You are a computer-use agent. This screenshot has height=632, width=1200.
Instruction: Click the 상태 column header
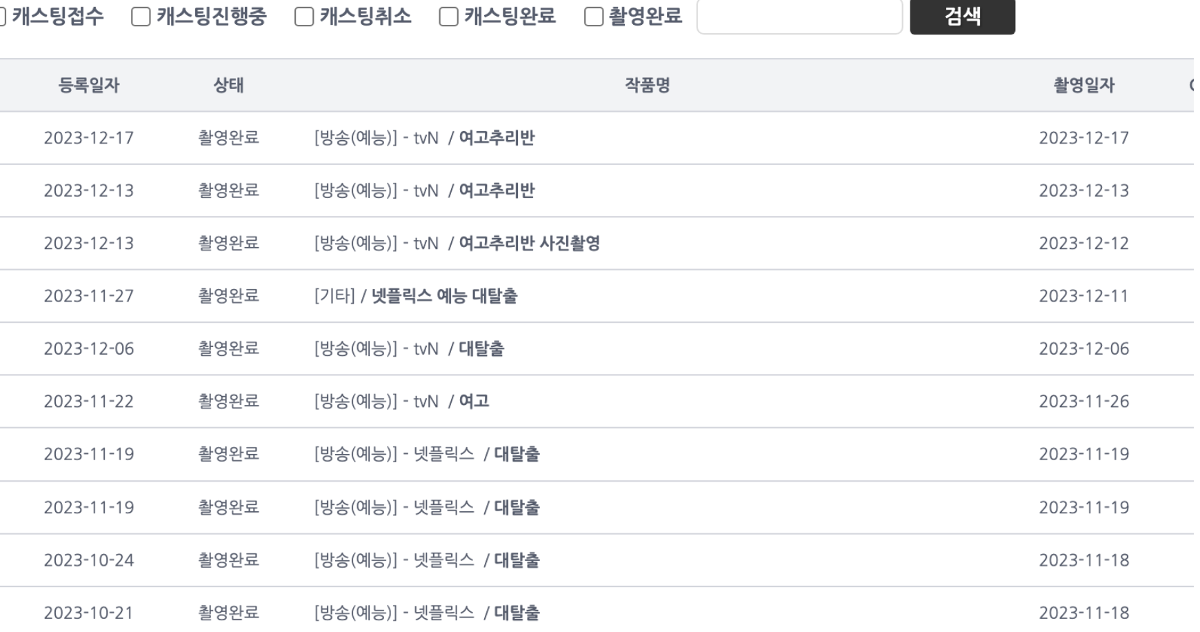click(229, 85)
